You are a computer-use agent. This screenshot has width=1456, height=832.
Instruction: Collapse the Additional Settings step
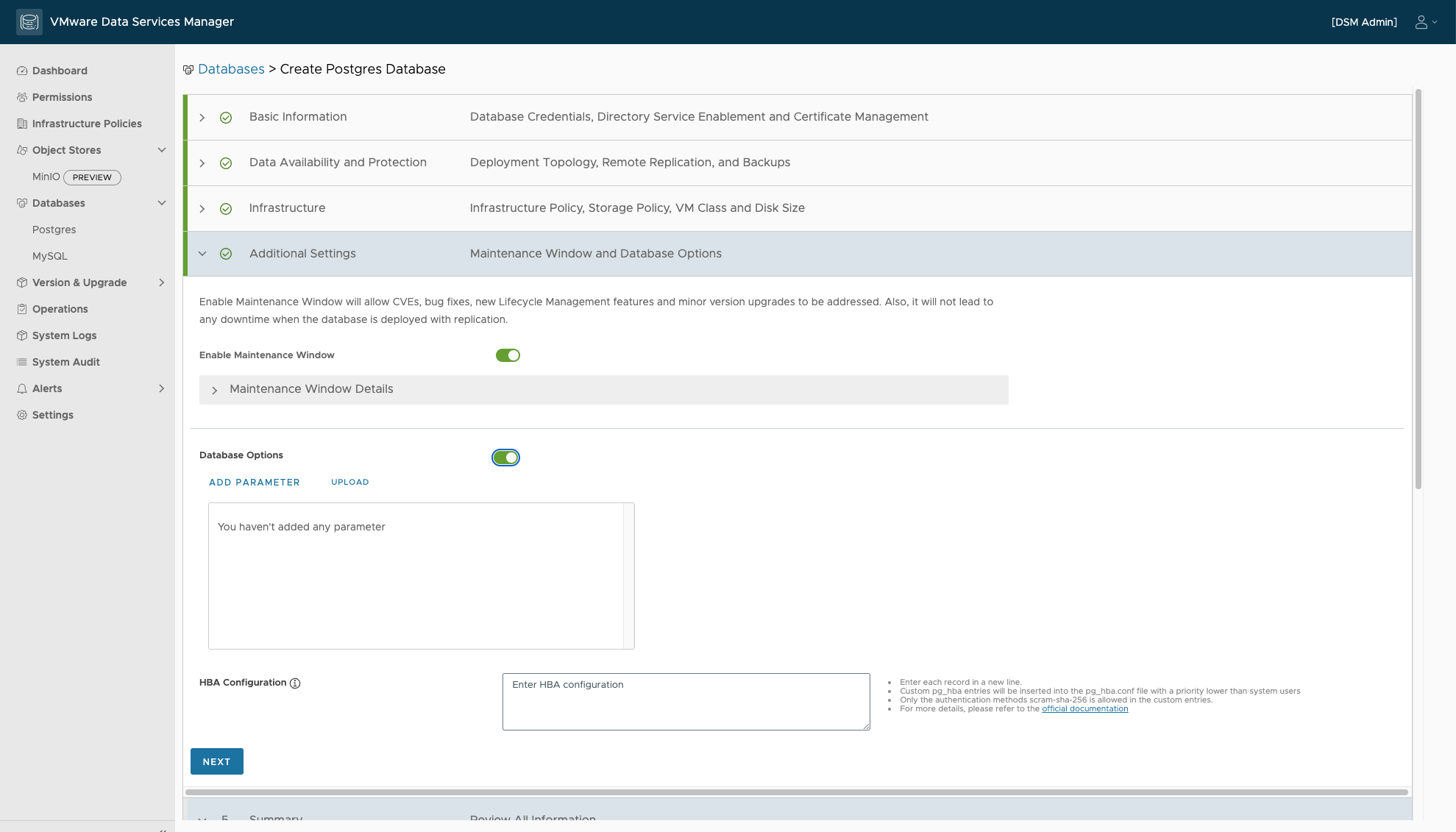202,254
